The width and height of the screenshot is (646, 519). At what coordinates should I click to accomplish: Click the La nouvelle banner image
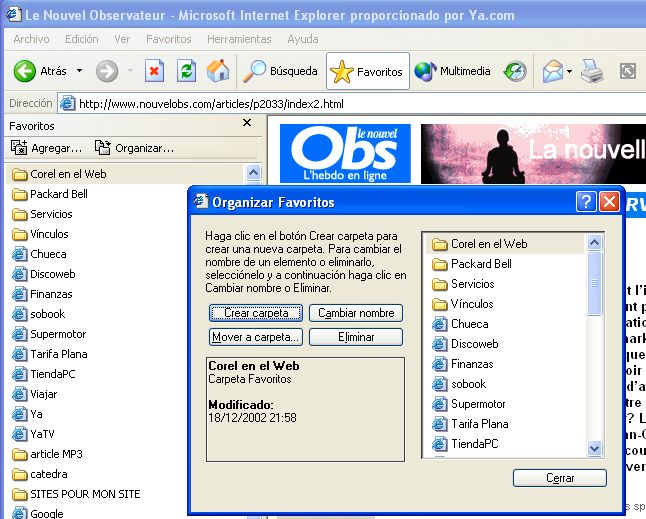click(x=533, y=153)
